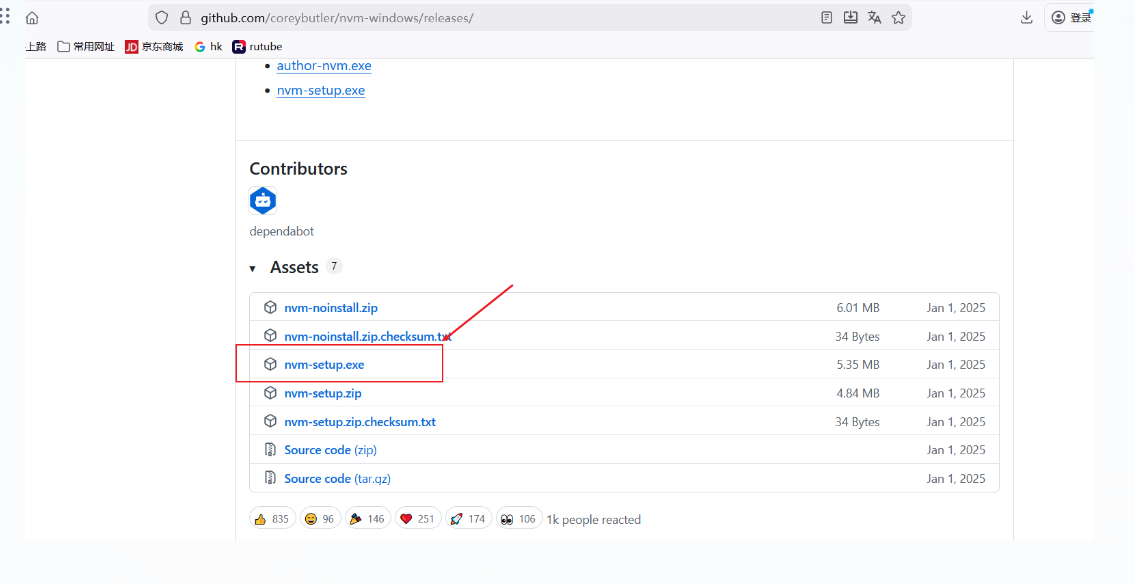The image size is (1135, 584).
Task: Click the 1k people reacted text
Action: 594,520
